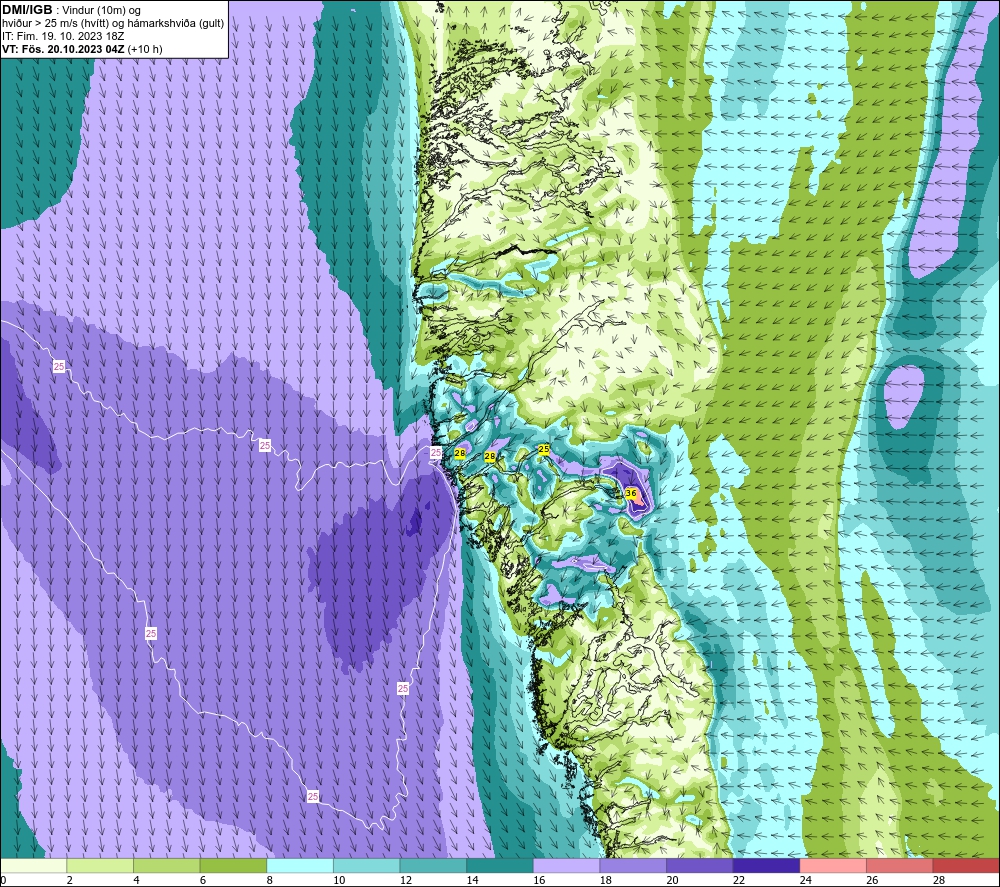Screen dimensions: 1000x887
Task: Pick the pink 24–26 m/s swatch
Action: pos(833,866)
